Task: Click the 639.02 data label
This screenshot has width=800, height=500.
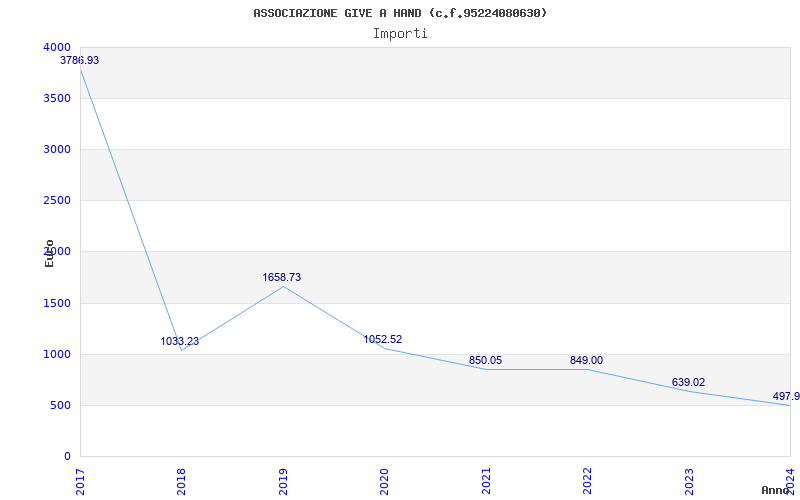Action: tap(688, 382)
